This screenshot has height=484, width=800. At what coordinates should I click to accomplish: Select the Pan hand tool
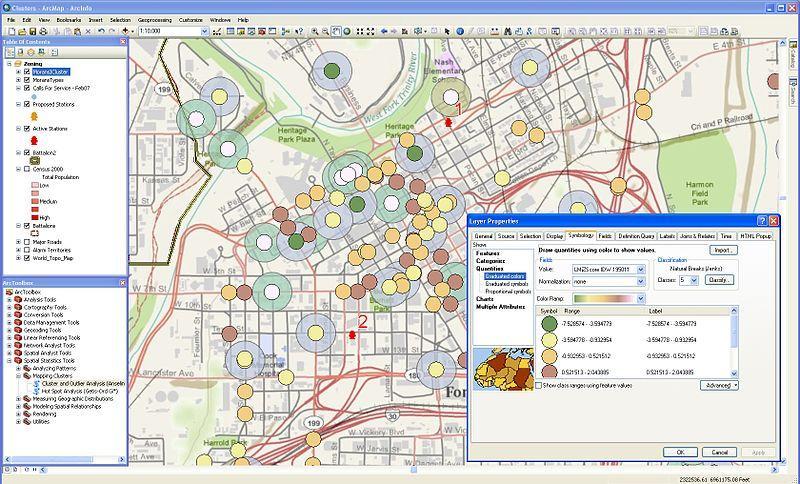(336, 31)
